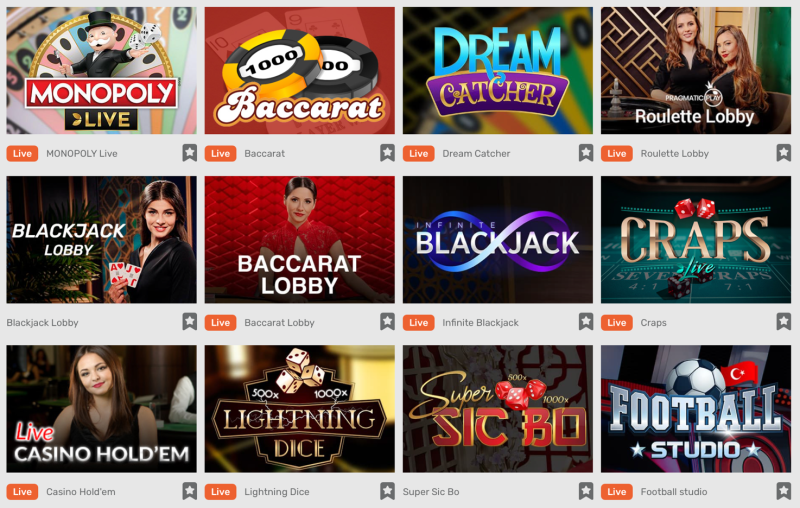Image resolution: width=800 pixels, height=508 pixels.
Task: Bookmark the Football studio game
Action: pyautogui.click(x=784, y=491)
